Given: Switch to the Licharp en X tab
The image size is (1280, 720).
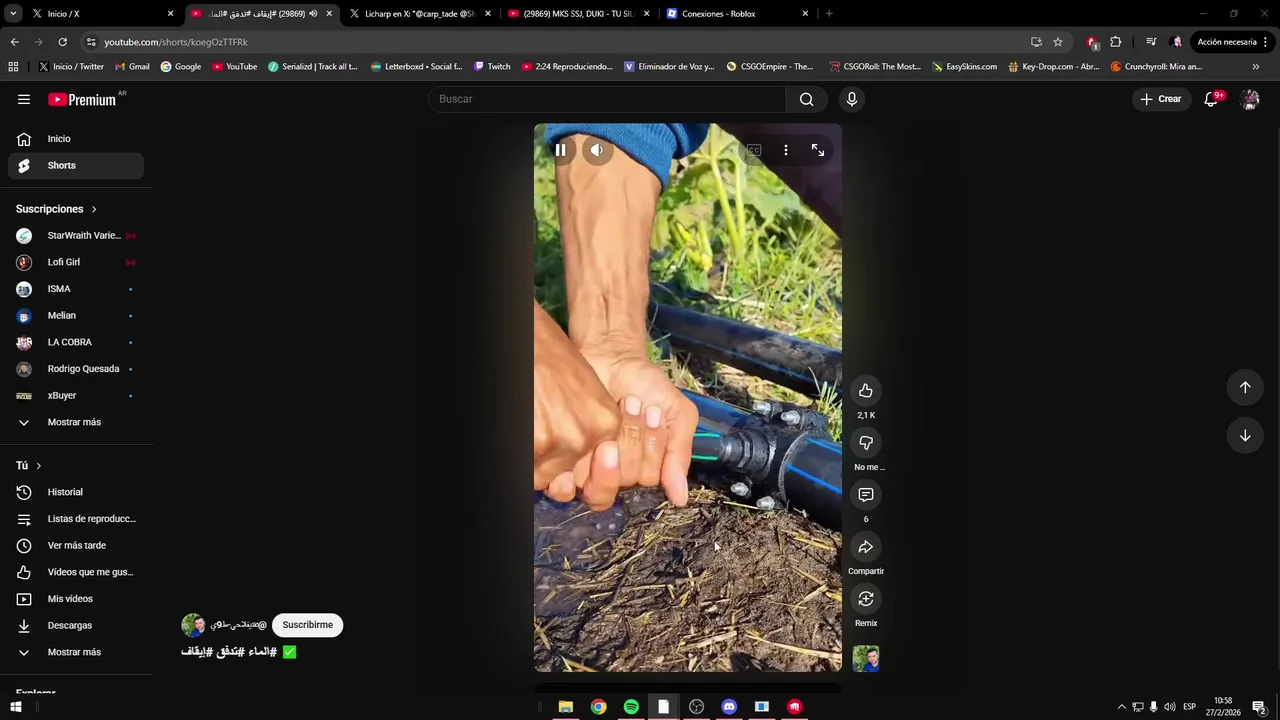Looking at the screenshot, I should pos(420,14).
